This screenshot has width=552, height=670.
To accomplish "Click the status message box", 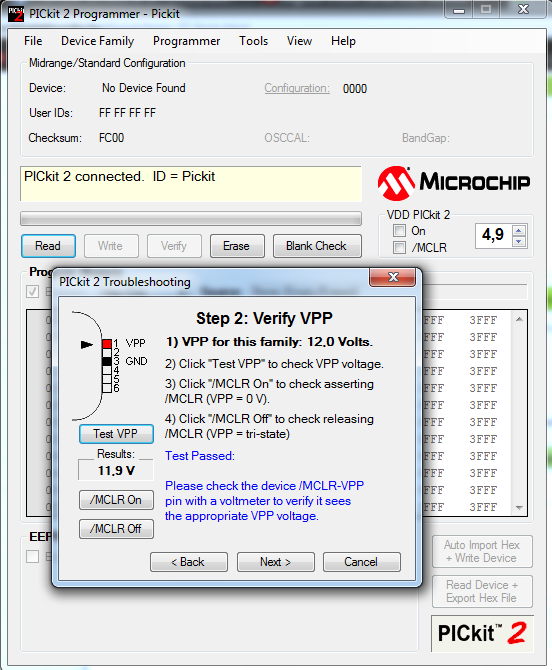I will pos(191,184).
